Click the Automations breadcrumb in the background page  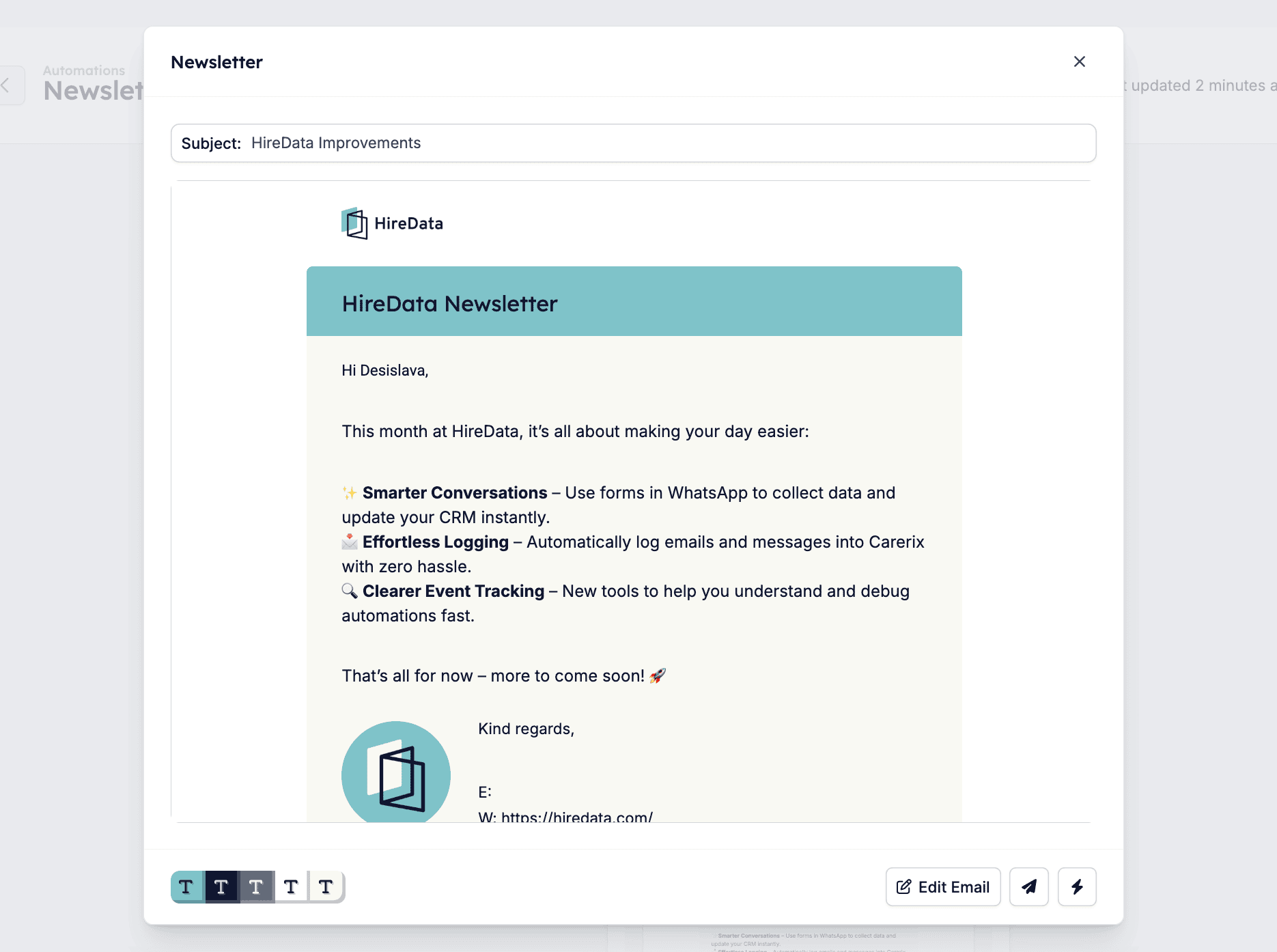pyautogui.click(x=84, y=70)
